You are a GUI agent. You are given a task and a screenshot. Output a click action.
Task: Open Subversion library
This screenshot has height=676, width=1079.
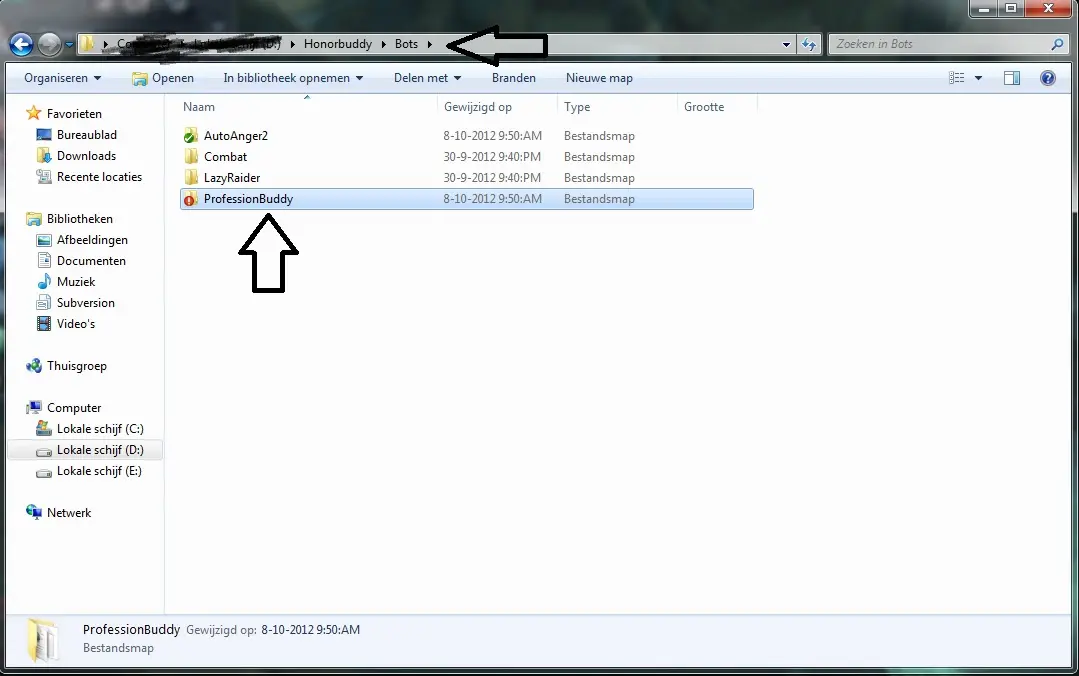[85, 303]
